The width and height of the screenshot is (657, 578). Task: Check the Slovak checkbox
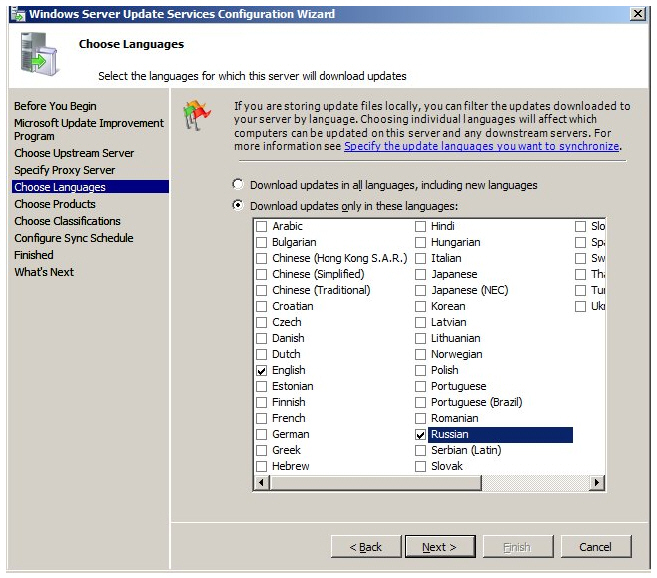click(420, 466)
